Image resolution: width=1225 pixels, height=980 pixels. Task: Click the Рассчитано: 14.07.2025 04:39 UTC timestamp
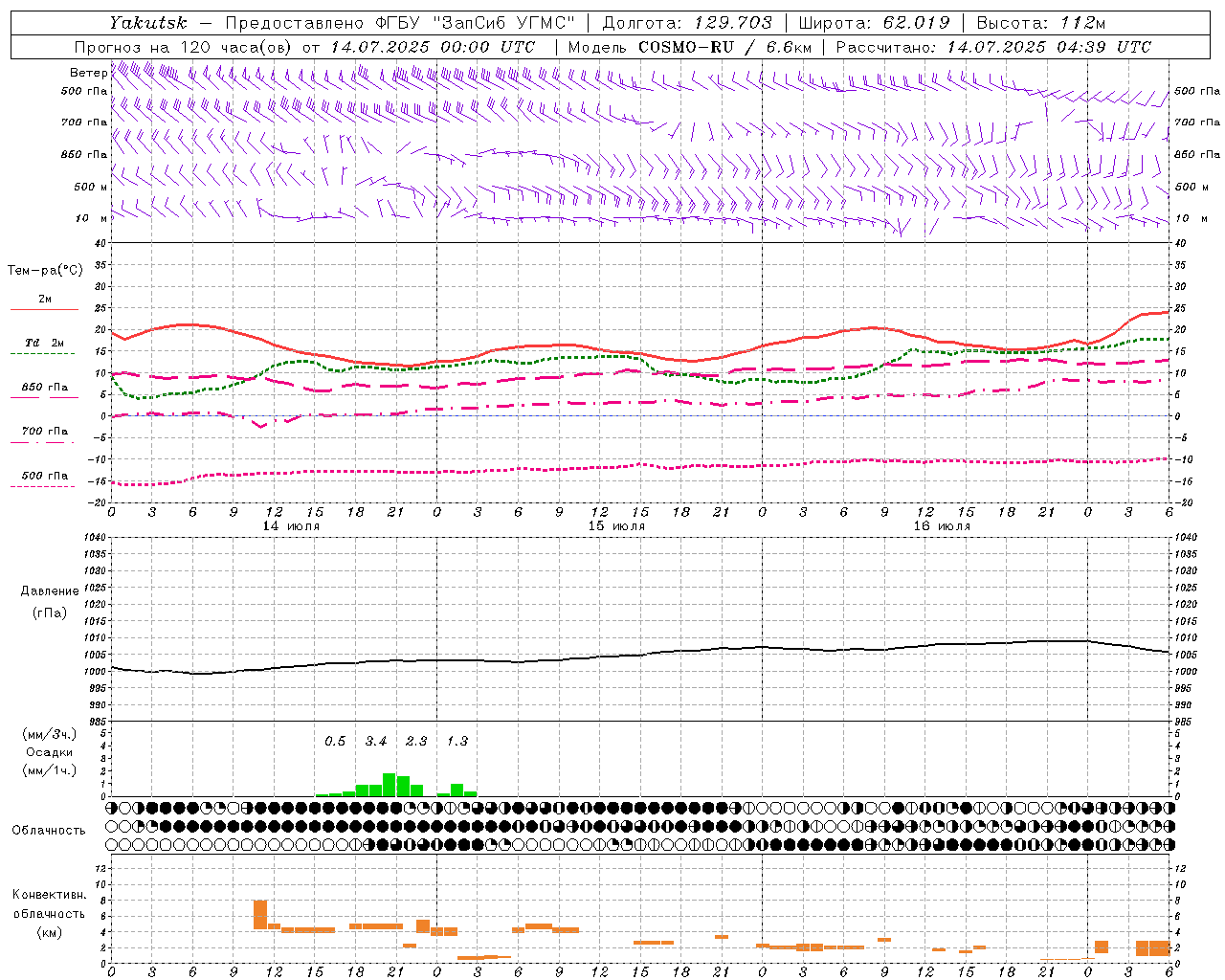tap(993, 47)
